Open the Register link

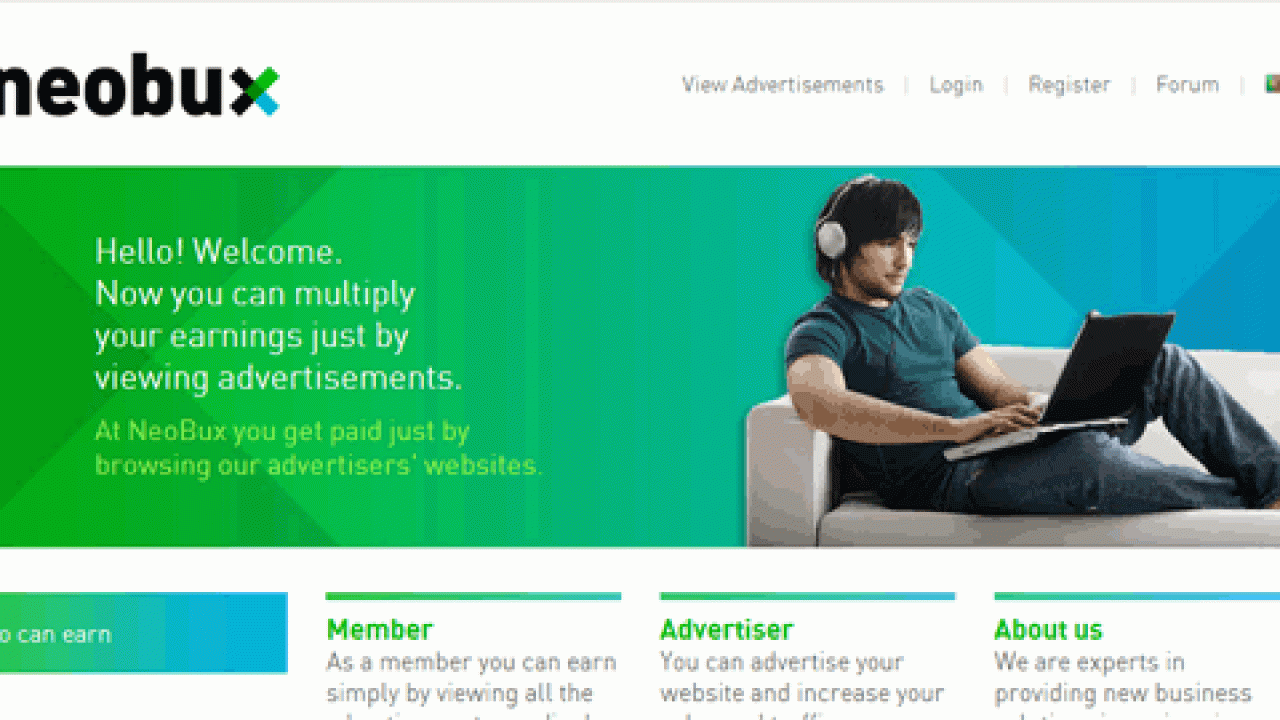click(1069, 85)
